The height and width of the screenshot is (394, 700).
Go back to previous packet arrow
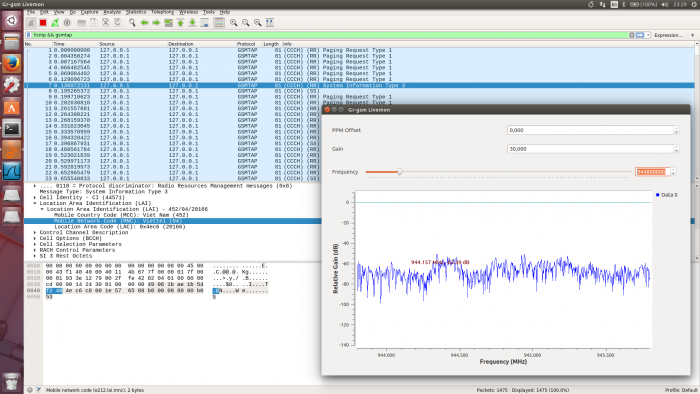tap(144, 23)
